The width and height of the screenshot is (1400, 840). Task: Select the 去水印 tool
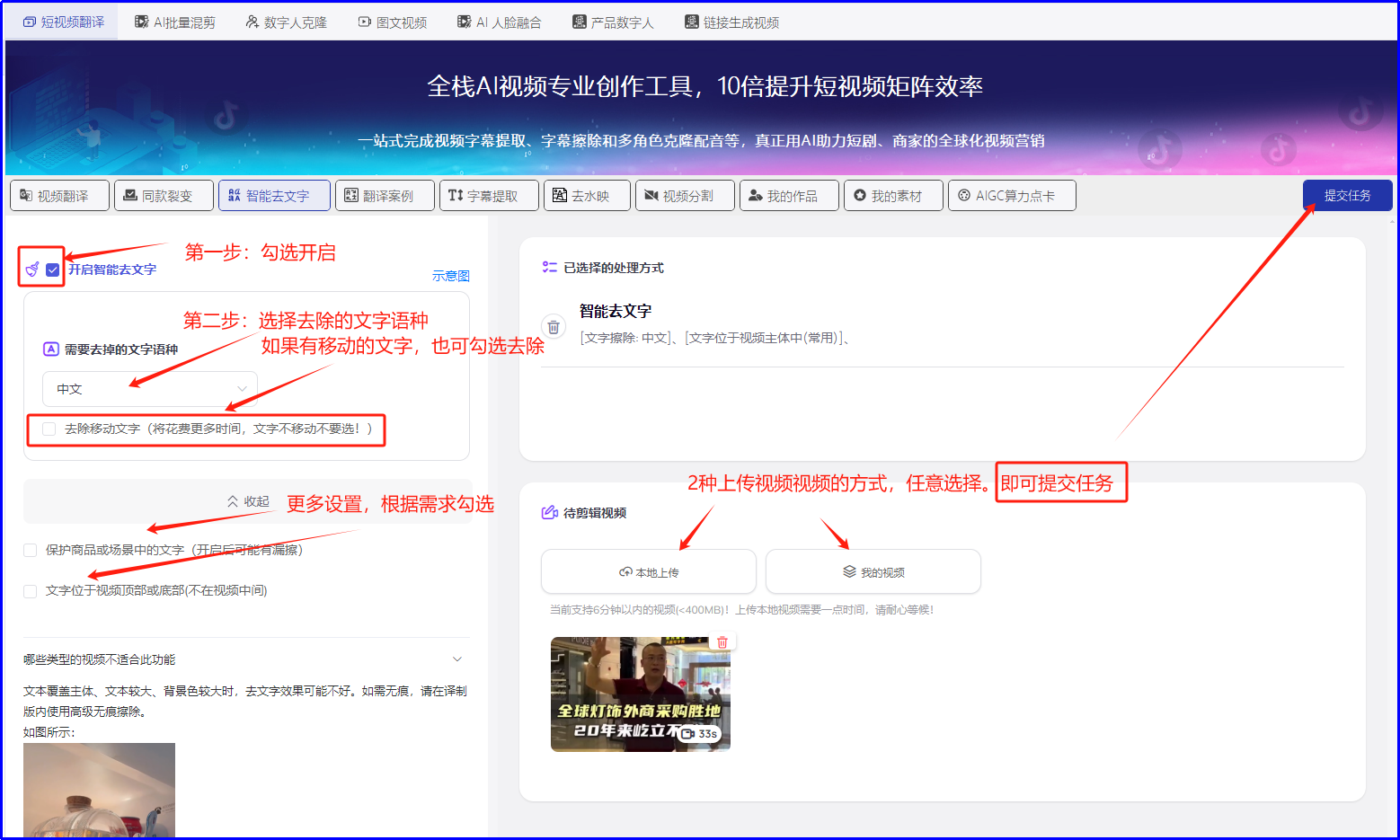pyautogui.click(x=586, y=195)
